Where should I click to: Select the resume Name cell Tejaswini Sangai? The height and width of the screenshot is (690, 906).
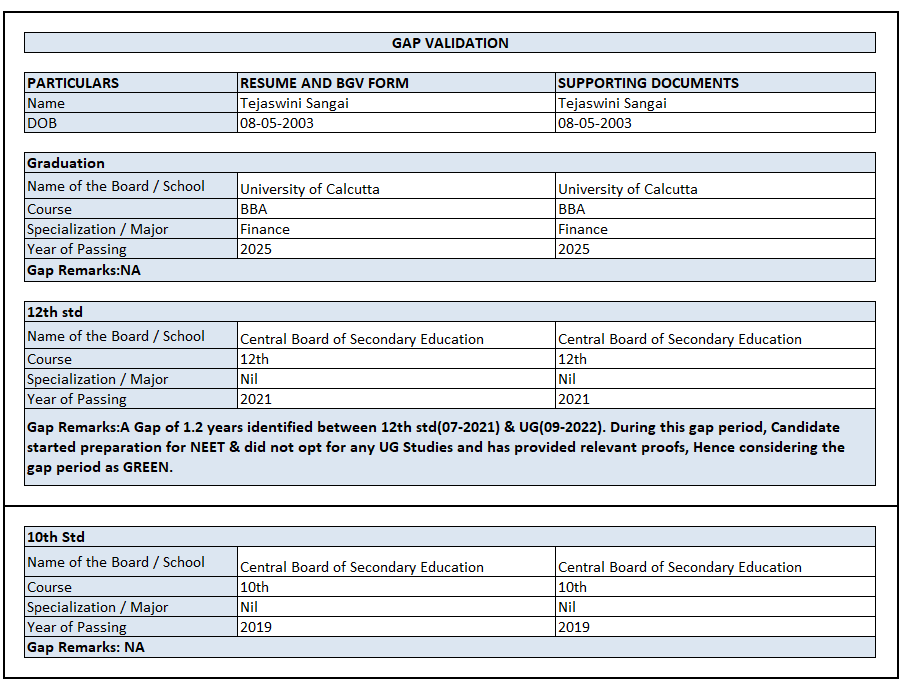(x=396, y=103)
